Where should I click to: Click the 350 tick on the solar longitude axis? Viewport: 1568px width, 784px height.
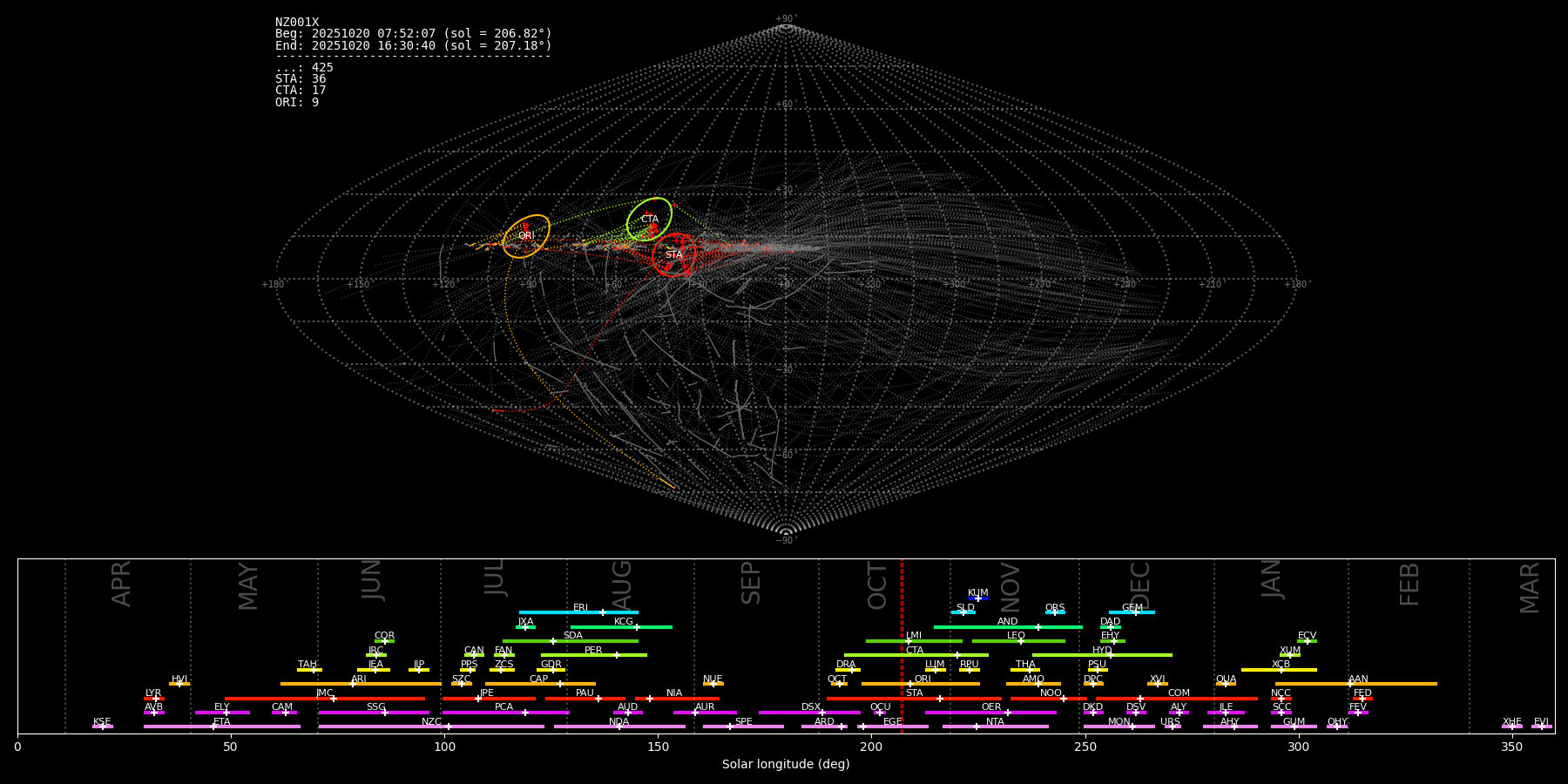coord(1512,747)
